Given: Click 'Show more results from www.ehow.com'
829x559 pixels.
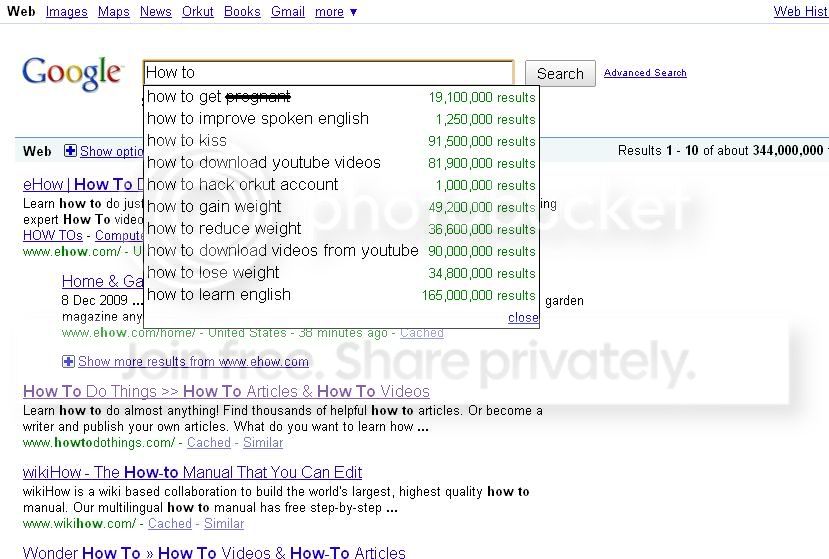Looking at the screenshot, I should 193,361.
